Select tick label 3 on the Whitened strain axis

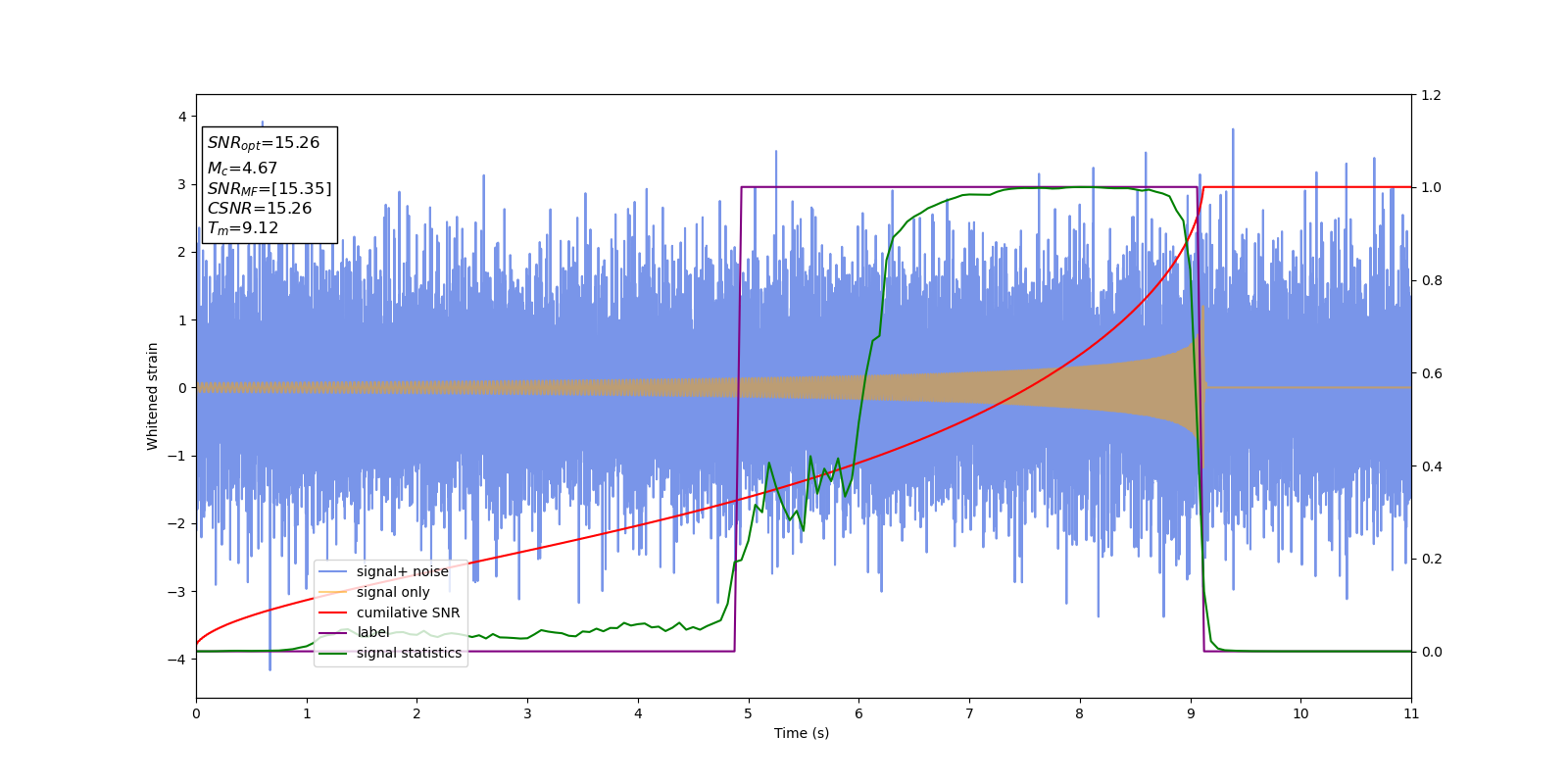pyautogui.click(x=182, y=184)
